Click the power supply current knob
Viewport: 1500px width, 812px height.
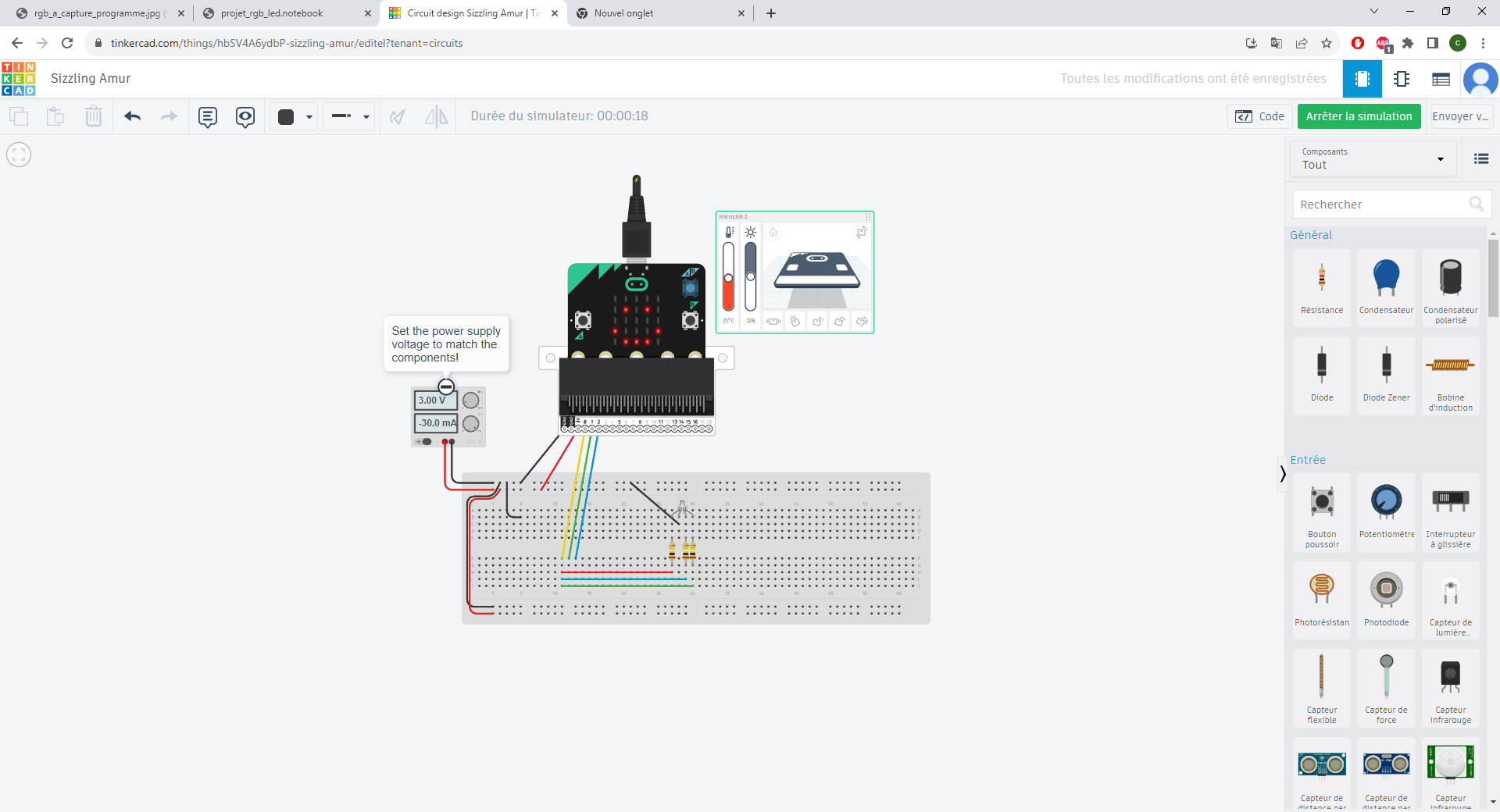(x=470, y=423)
